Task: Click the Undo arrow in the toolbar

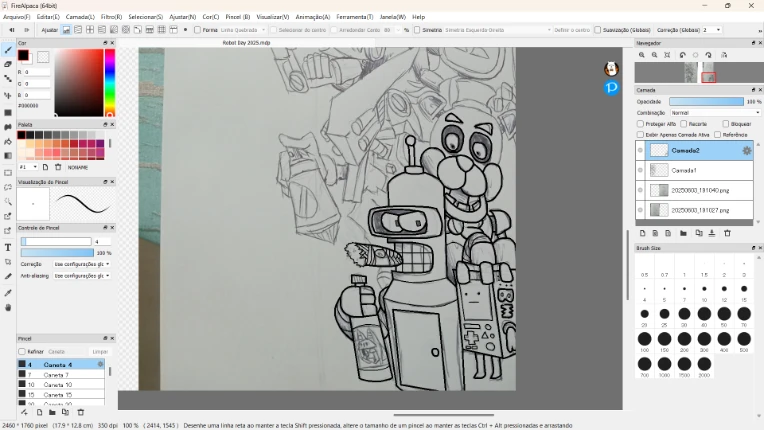Action: coord(12,30)
